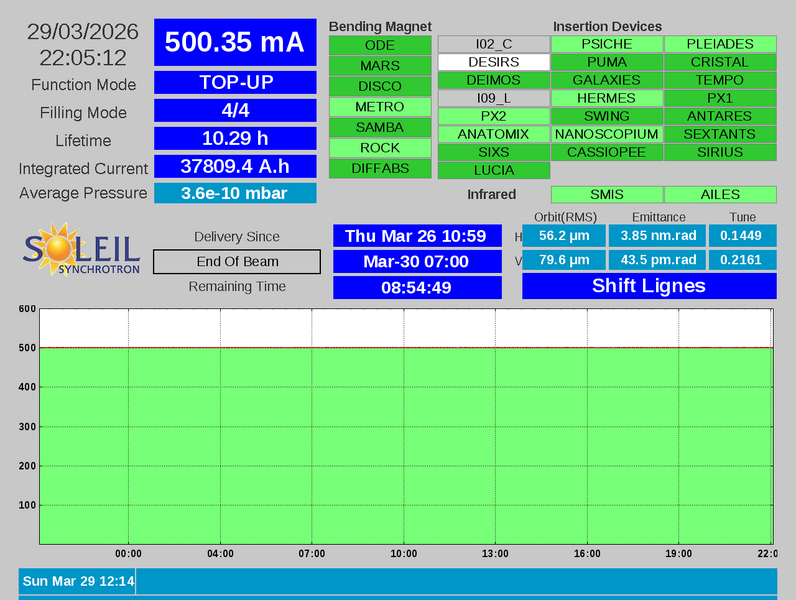
Task: Click the AILES infrared beamline
Action: click(720, 195)
